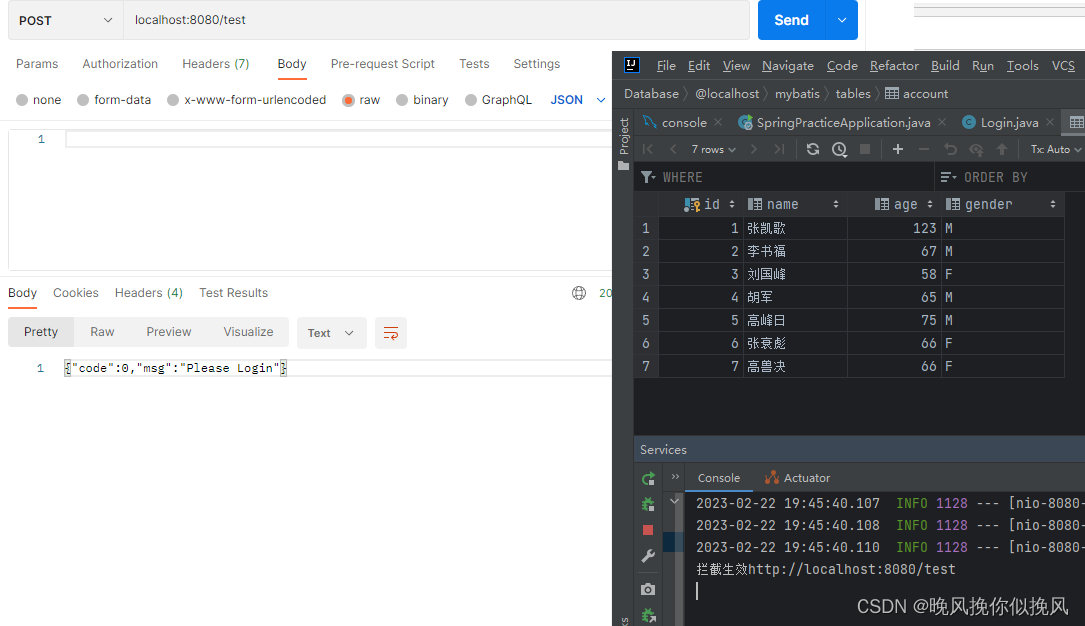Go to the next page of table rows
The height and width of the screenshot is (626, 1085).
754,149
